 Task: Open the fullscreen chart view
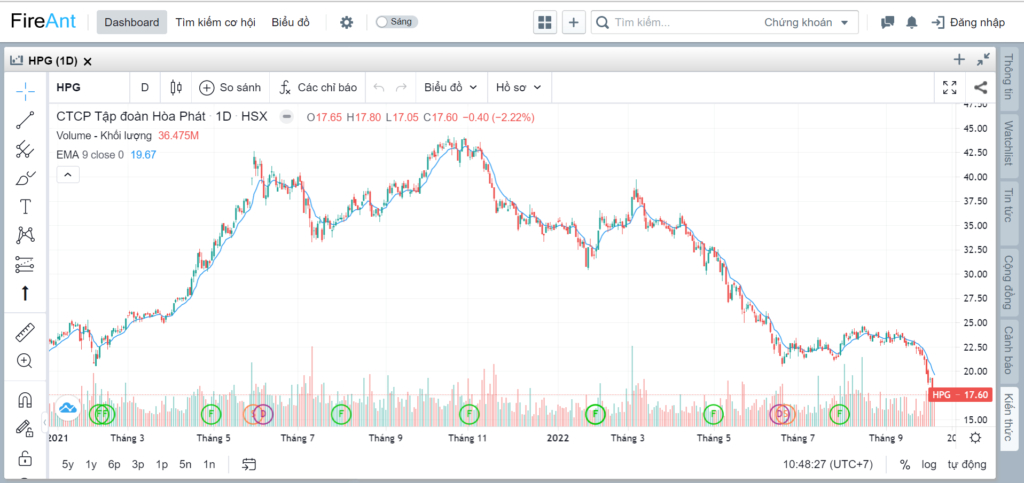(x=950, y=87)
